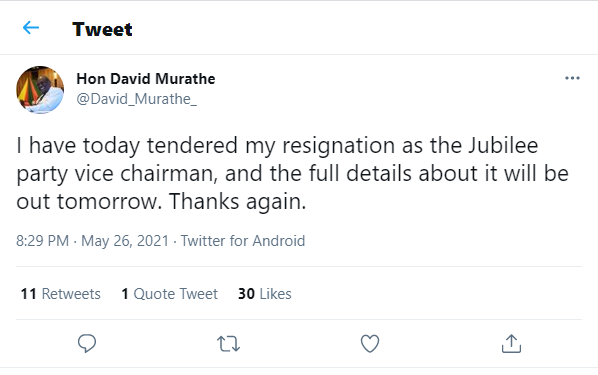The height and width of the screenshot is (375, 598).
Task: View the 11 Retweets list
Action: 60,294
